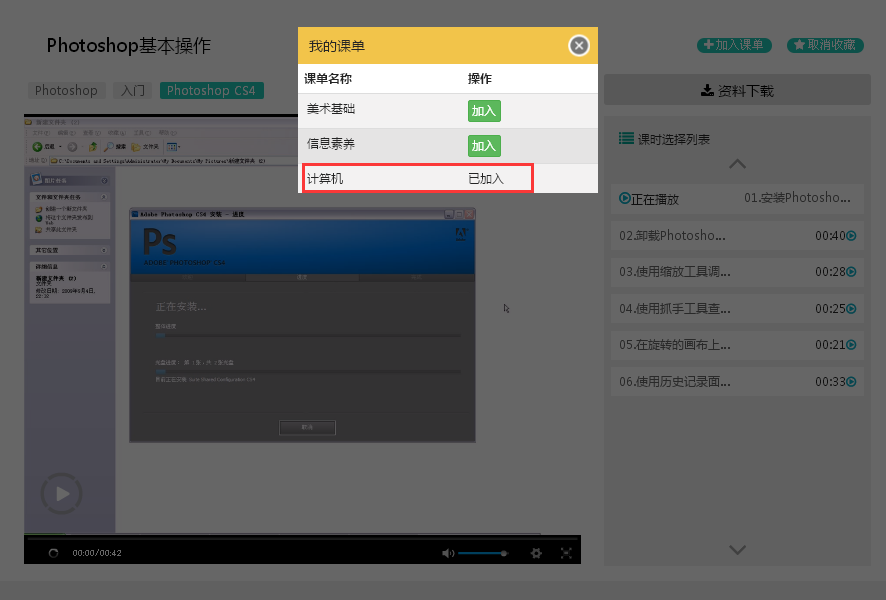The width and height of the screenshot is (886, 600).
Task: Start video with large play overlay
Action: [62, 494]
